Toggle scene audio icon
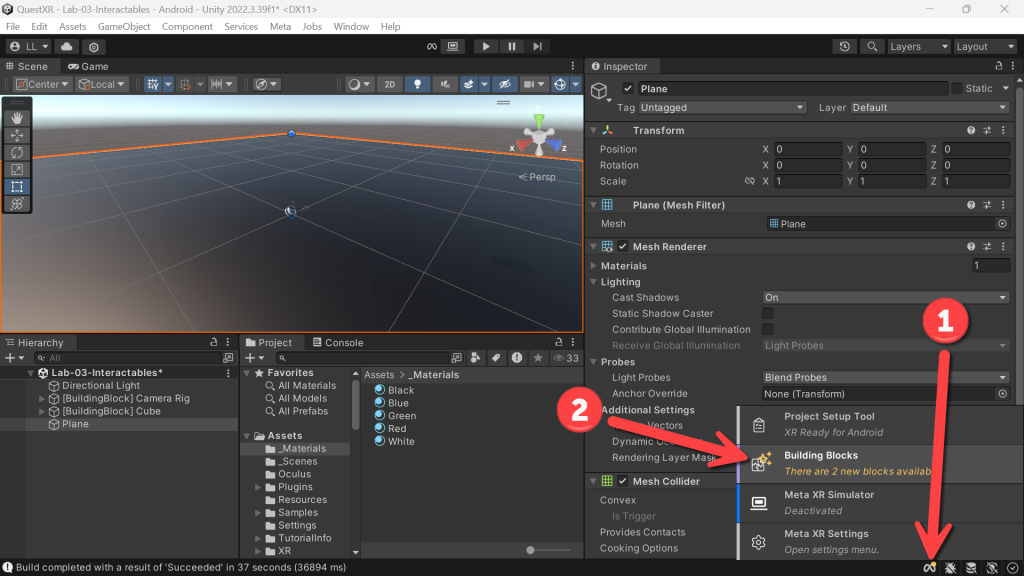Image resolution: width=1024 pixels, height=576 pixels. coord(445,84)
